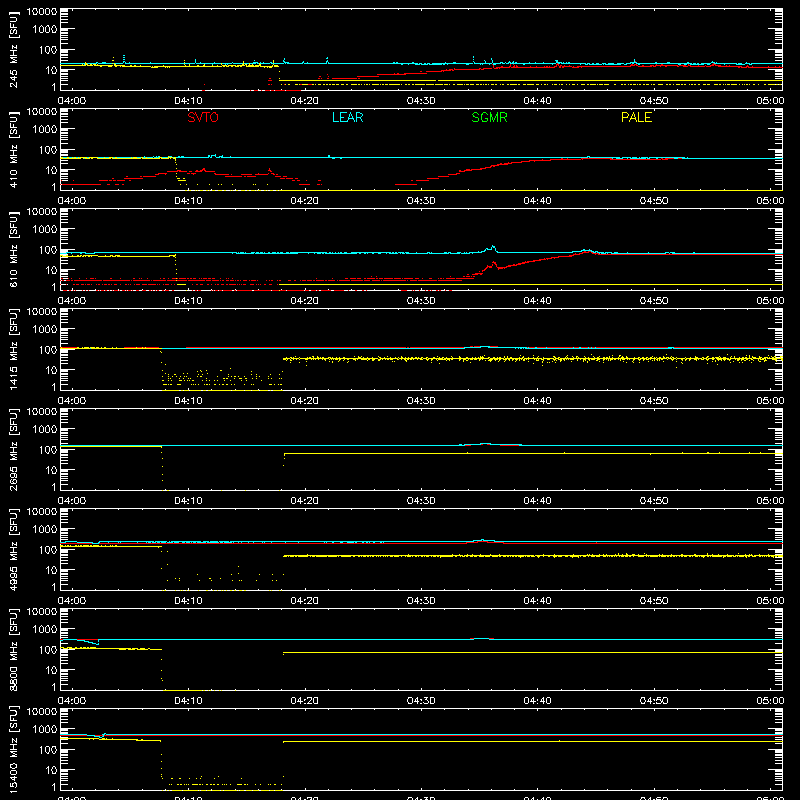Click the 04:00 tick label under 1415 MHz panel
This screenshot has height=800, width=800.
tap(72, 401)
